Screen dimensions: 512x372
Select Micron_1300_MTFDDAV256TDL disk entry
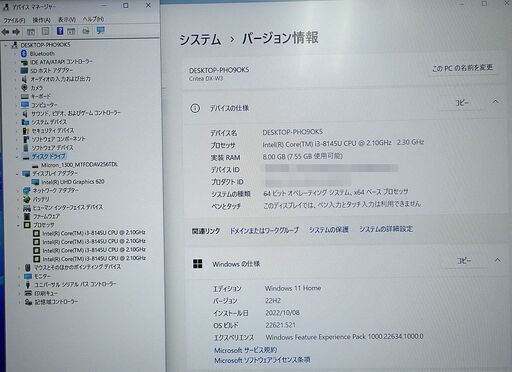point(79,165)
